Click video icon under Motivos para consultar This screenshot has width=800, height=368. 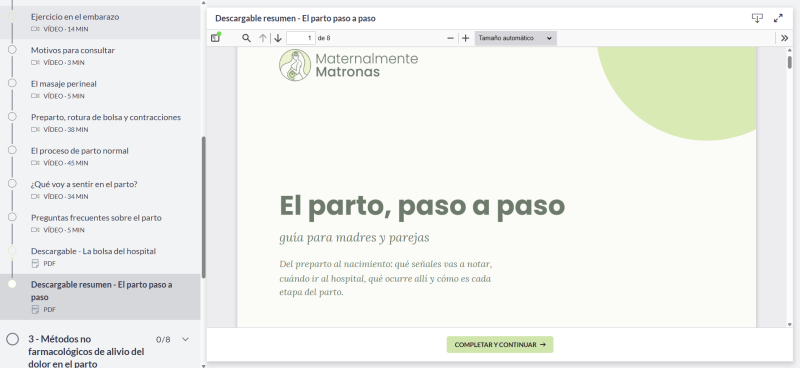(35, 62)
